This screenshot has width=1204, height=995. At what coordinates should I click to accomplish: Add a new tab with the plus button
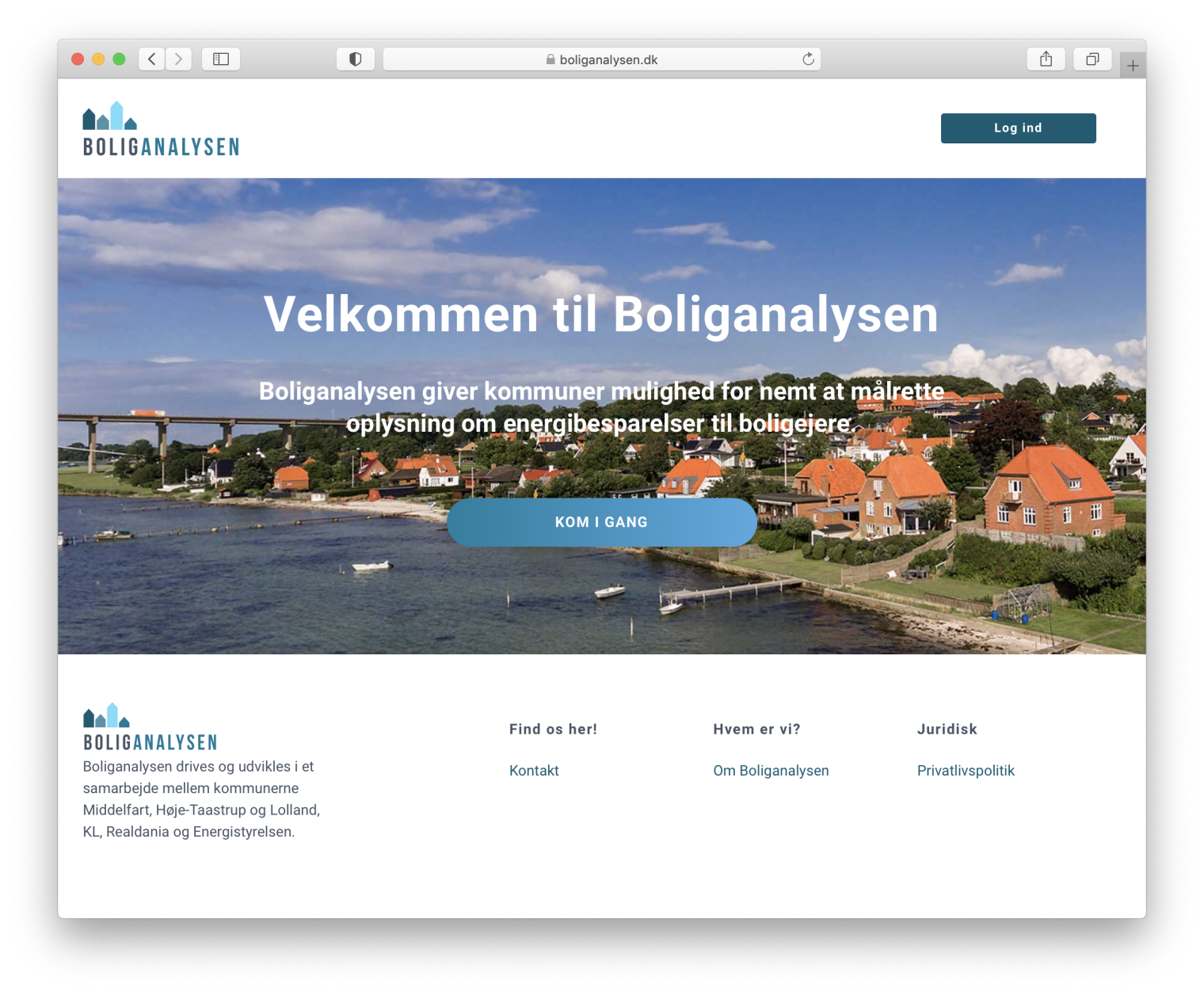click(x=1133, y=66)
